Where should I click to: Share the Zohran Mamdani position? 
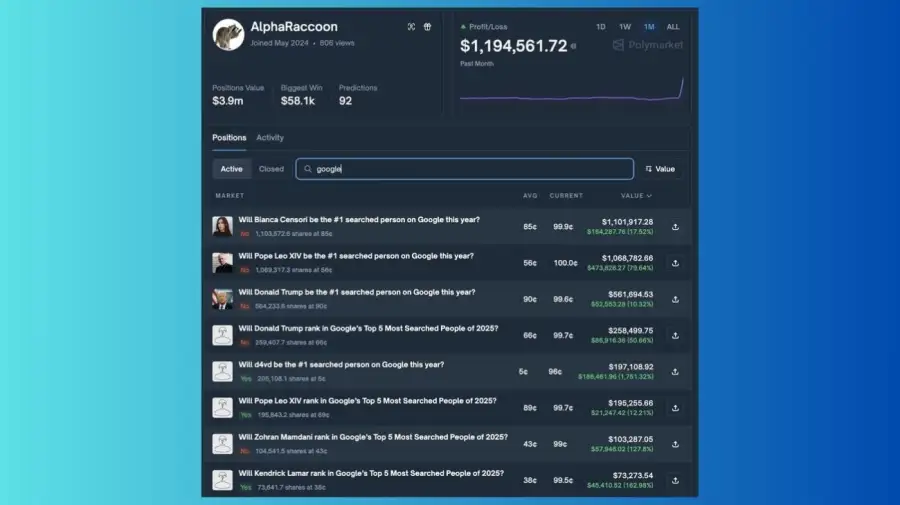tap(675, 444)
